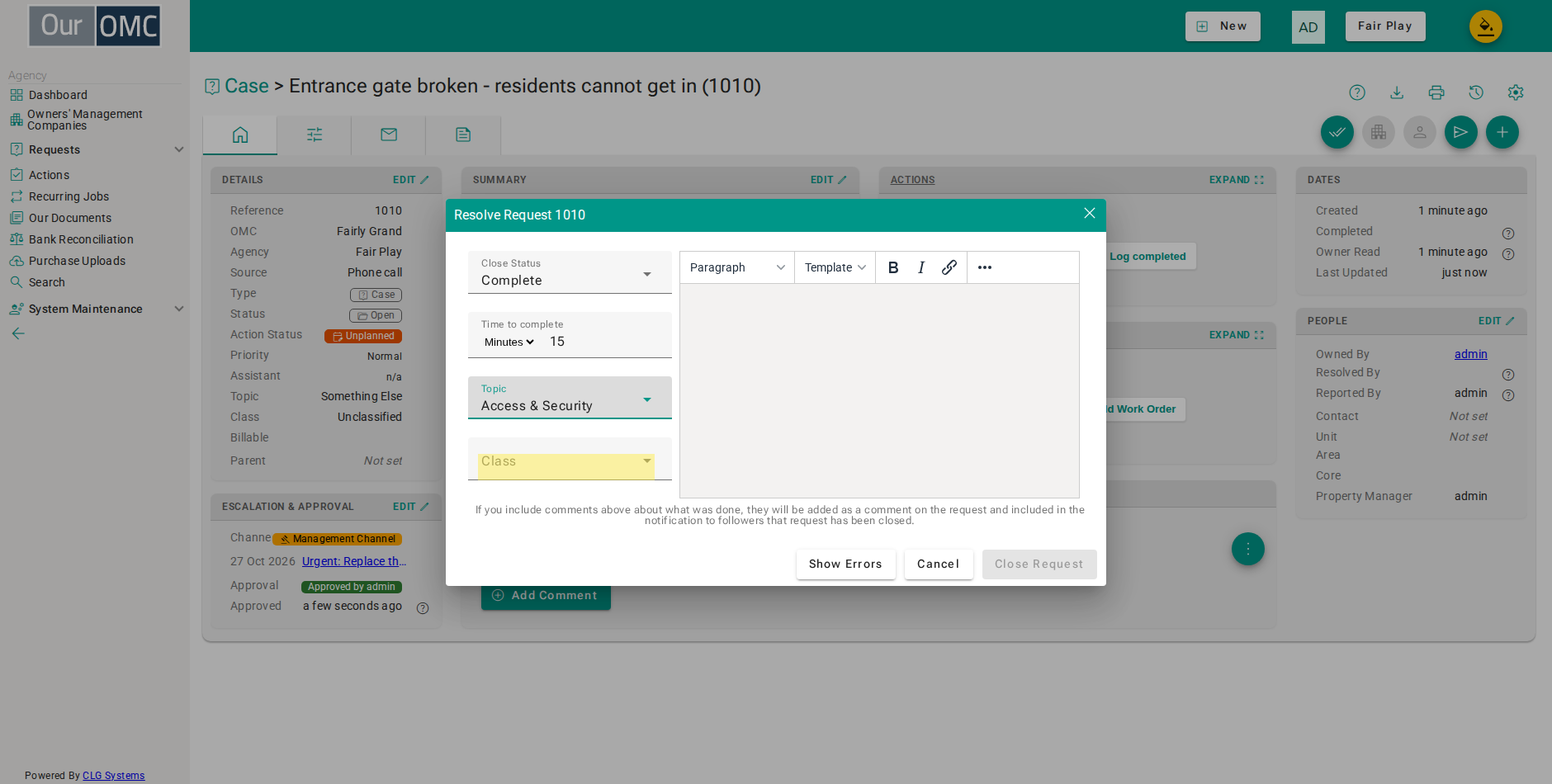
Task: Open Bank Reconciliation in sidebar
Action: (81, 239)
